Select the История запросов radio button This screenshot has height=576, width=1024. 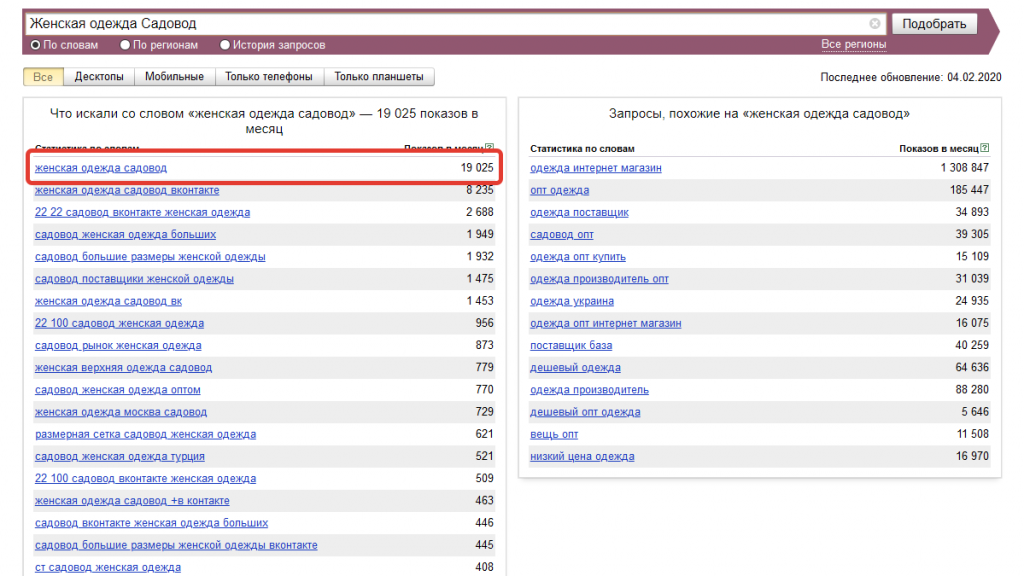click(225, 45)
